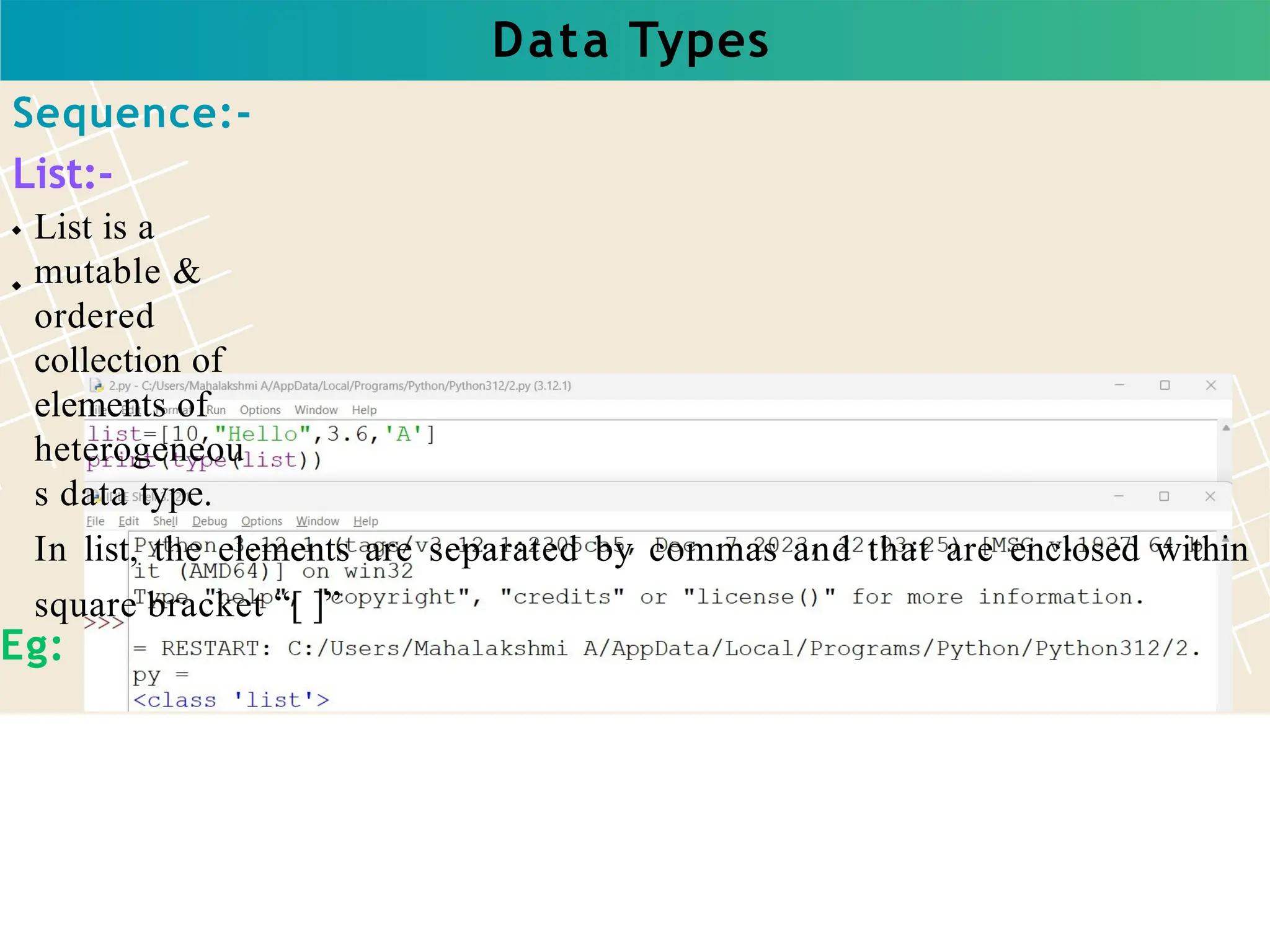Open the Shell window's Edit menu
This screenshot has height=952, width=1270.
pos(128,521)
